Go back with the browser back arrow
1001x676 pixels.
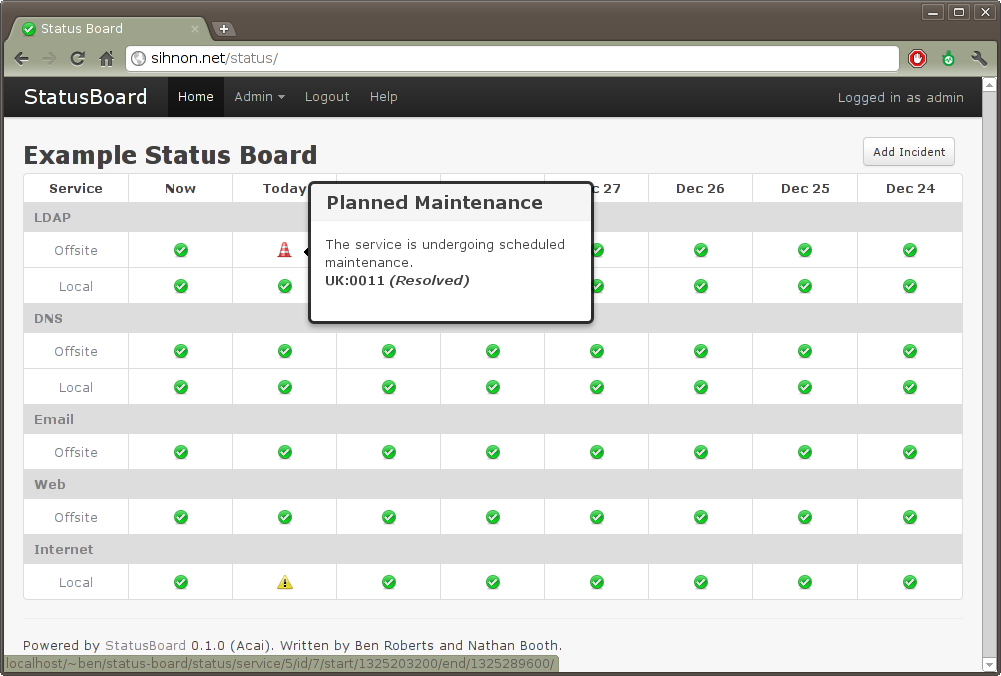click(x=21, y=59)
